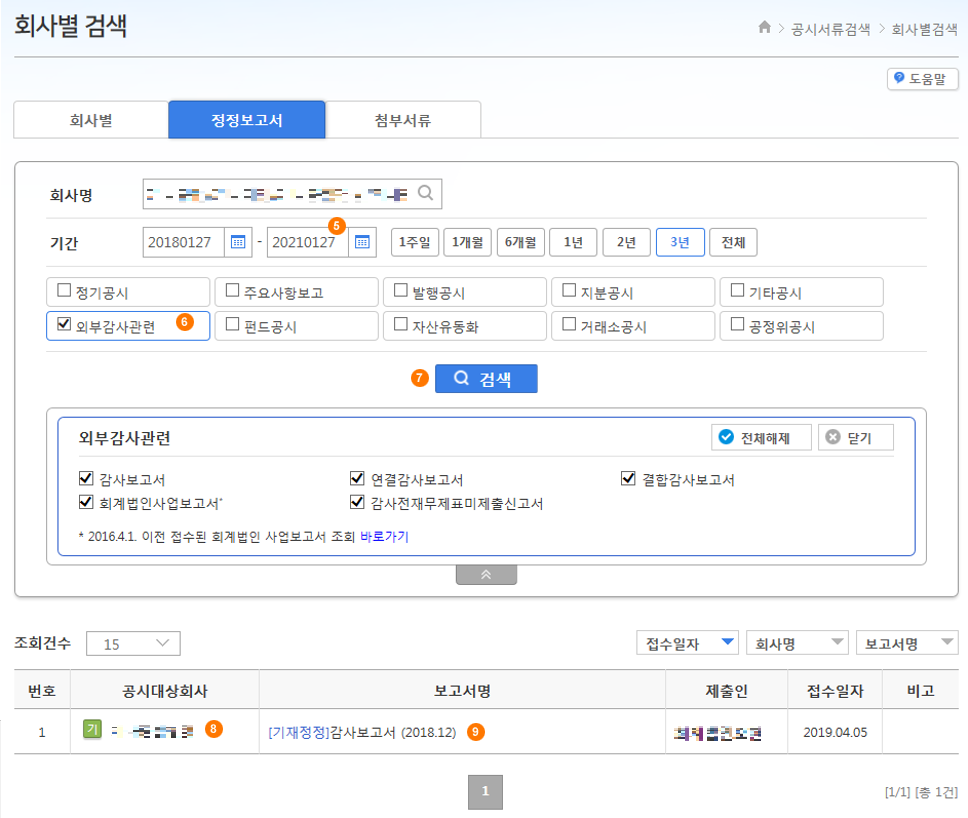Open the 도움말 help panel

click(x=921, y=79)
